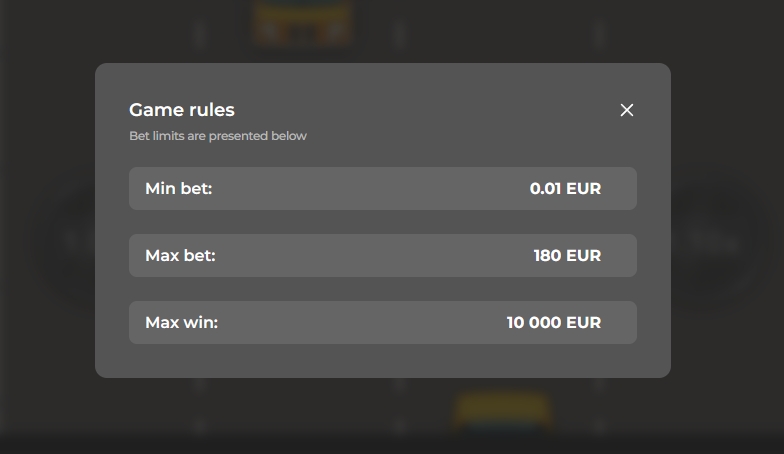Click the Max win label

182,322
